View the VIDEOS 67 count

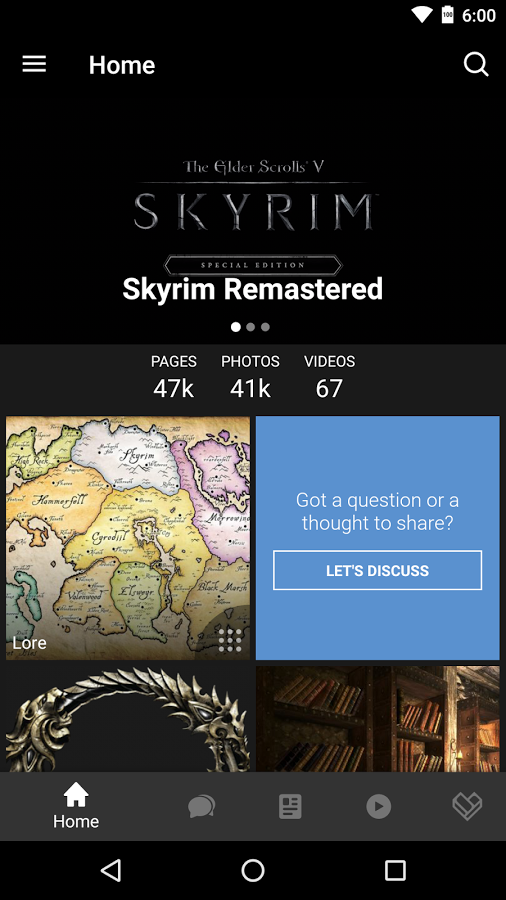click(329, 377)
